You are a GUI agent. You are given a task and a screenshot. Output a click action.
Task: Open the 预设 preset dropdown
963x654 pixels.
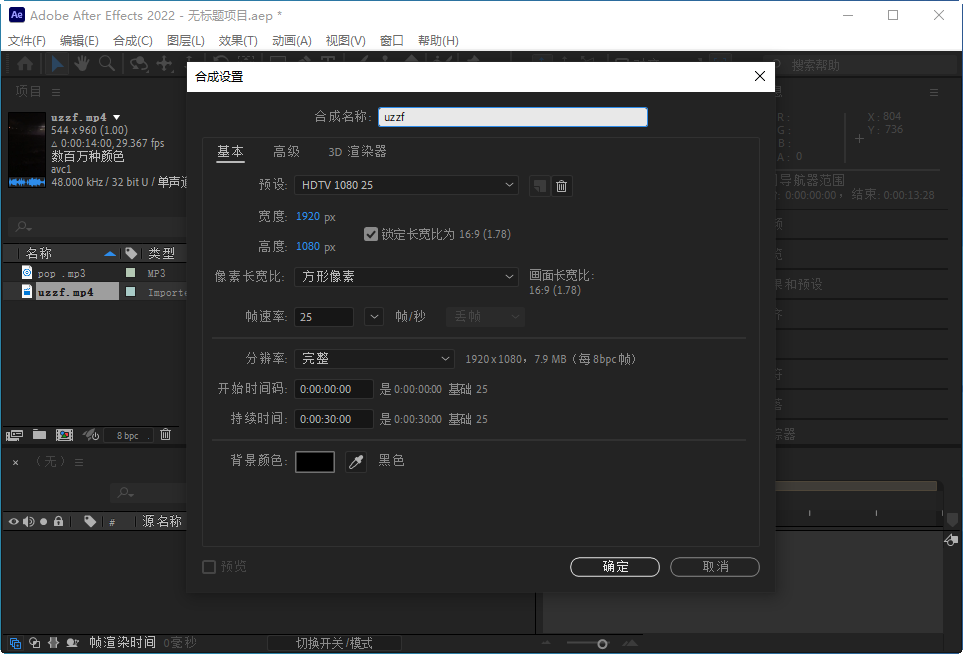tap(406, 185)
